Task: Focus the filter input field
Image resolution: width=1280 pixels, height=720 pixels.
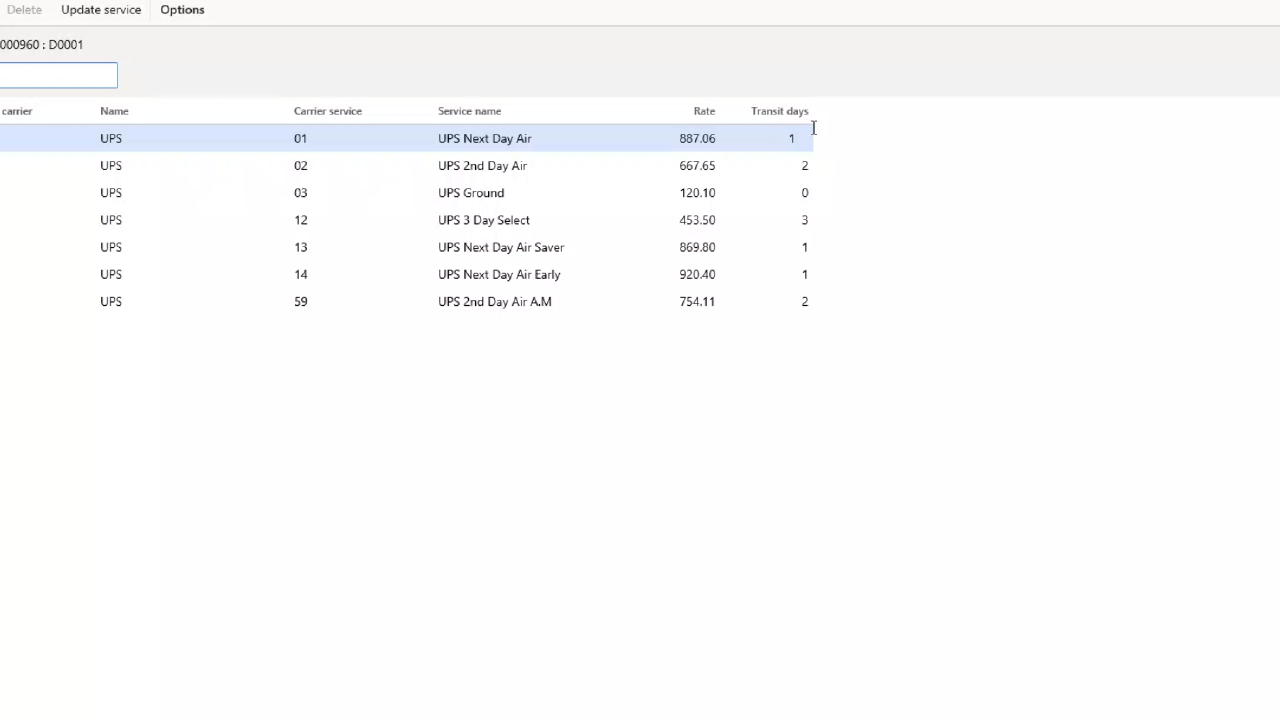Action: click(58, 75)
